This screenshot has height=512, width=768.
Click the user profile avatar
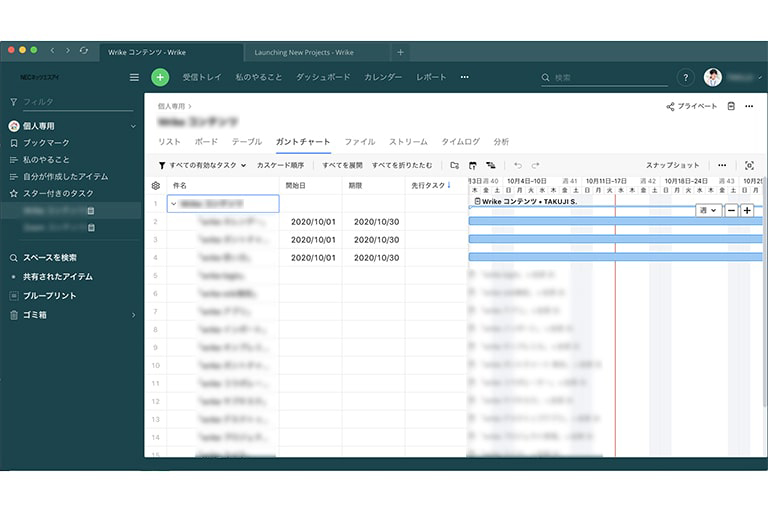(713, 77)
